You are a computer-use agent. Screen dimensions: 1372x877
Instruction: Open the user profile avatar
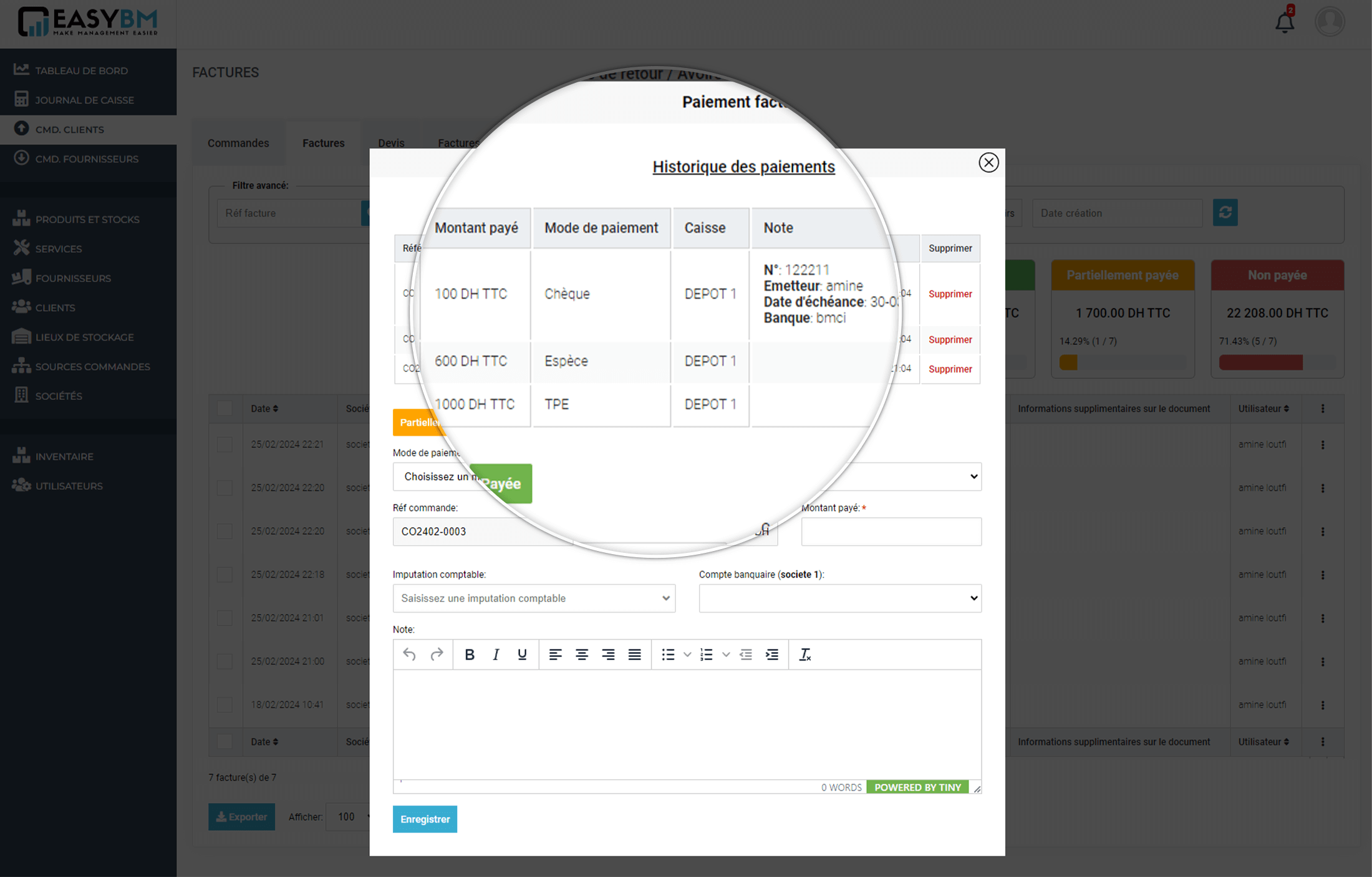1330,22
